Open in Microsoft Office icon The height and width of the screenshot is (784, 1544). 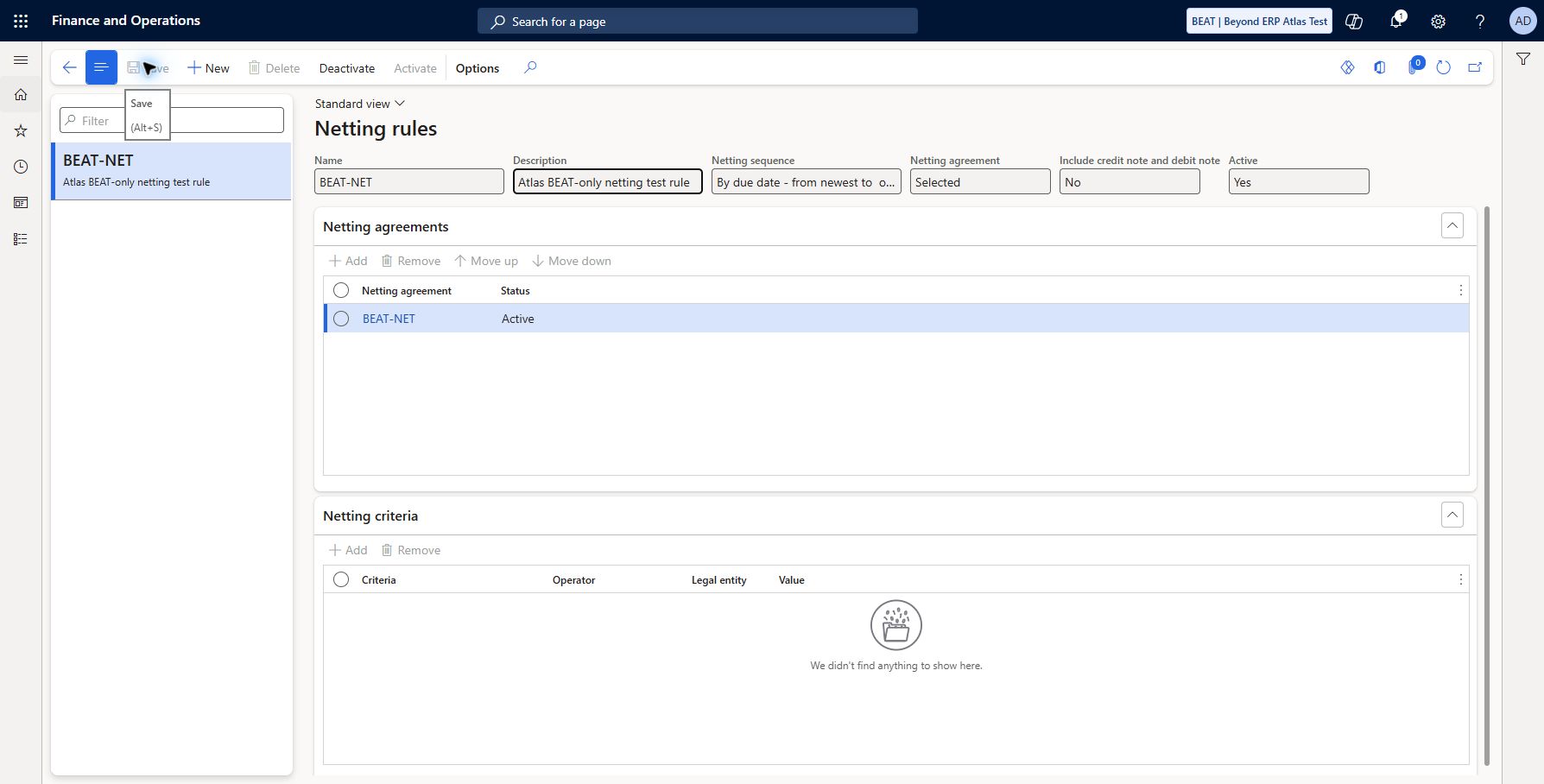(1380, 67)
